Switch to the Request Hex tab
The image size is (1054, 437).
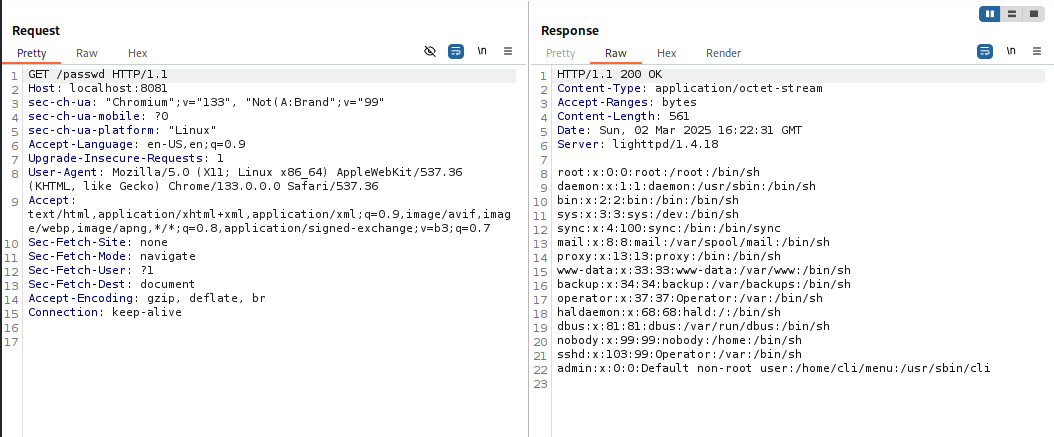tap(137, 53)
